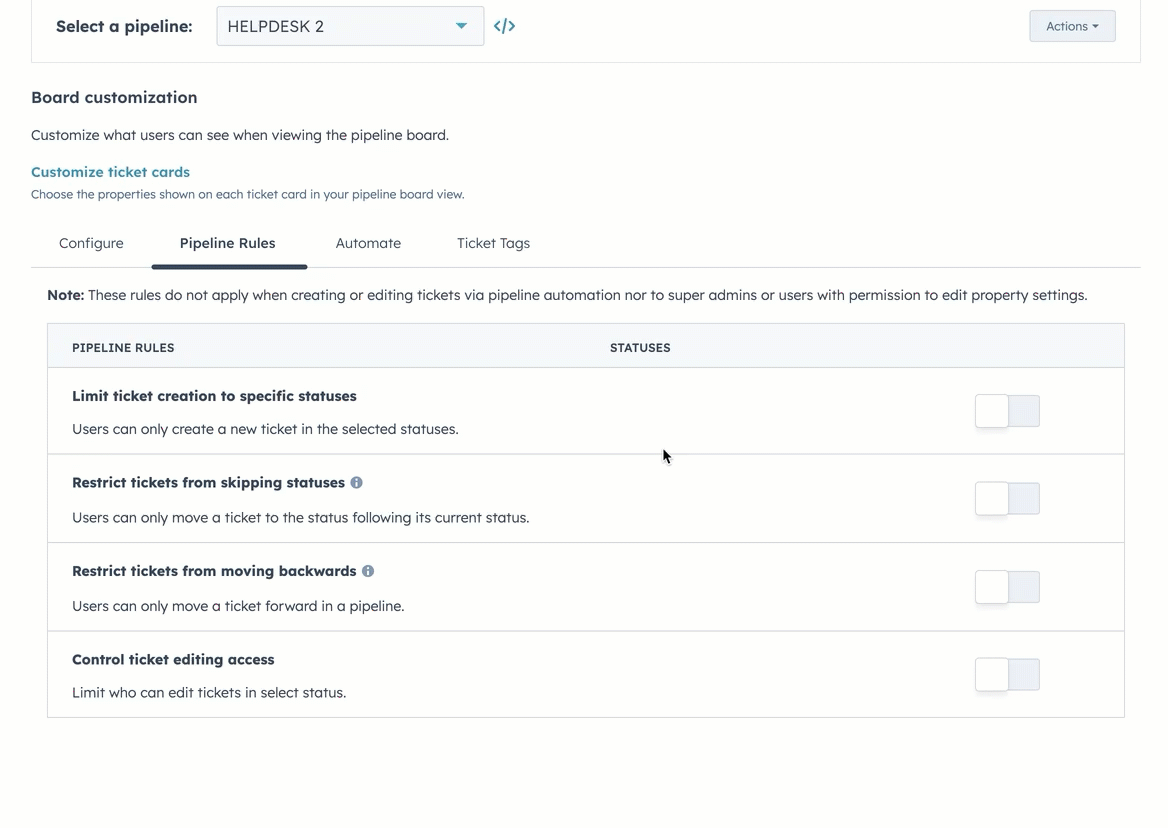1168x828 pixels.
Task: Switch to the Automate tab
Action: tap(368, 243)
